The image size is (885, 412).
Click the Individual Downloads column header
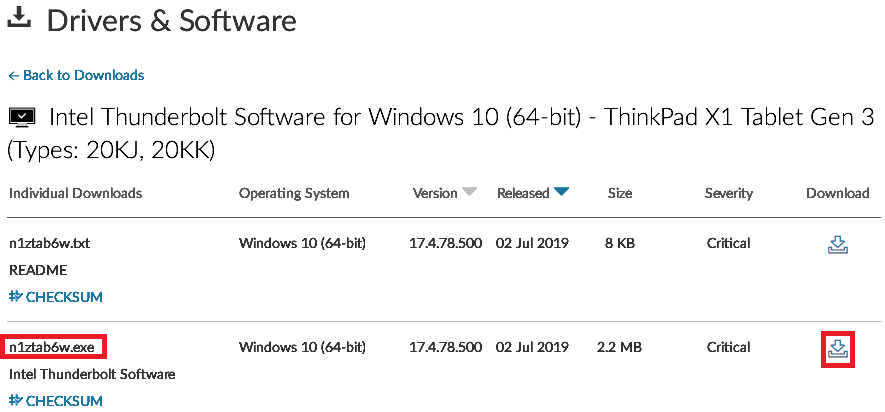point(76,193)
